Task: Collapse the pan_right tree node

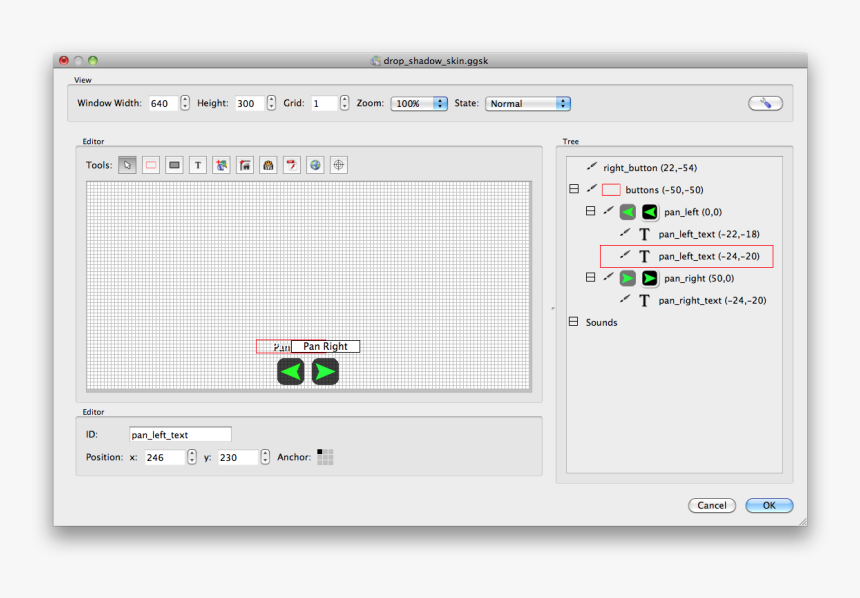Action: coord(590,277)
